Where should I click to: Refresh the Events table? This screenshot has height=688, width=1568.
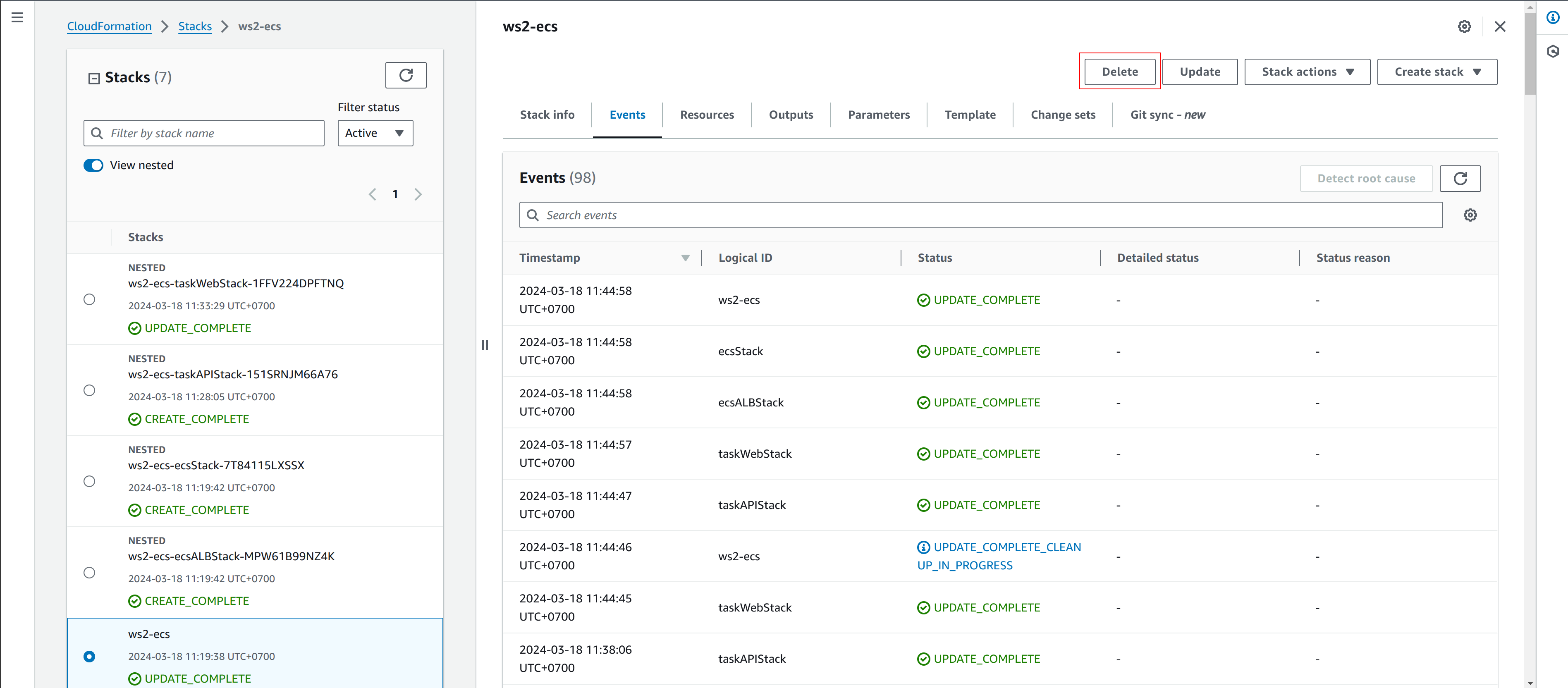pos(1460,178)
